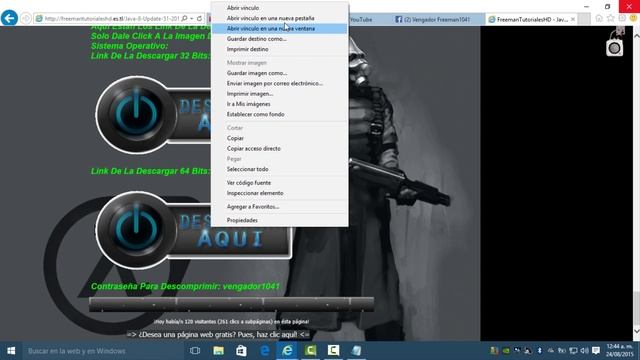Click the '¿Desea una página web gratis?' link

(218, 335)
